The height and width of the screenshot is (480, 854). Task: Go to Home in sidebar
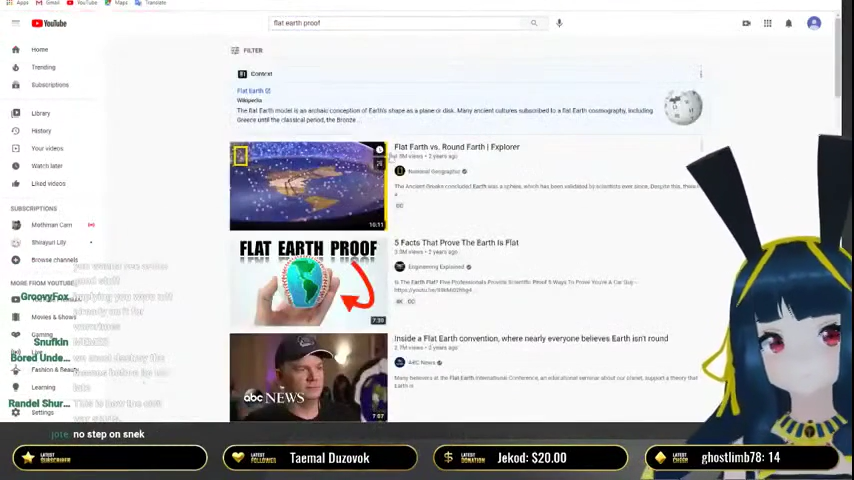point(40,50)
